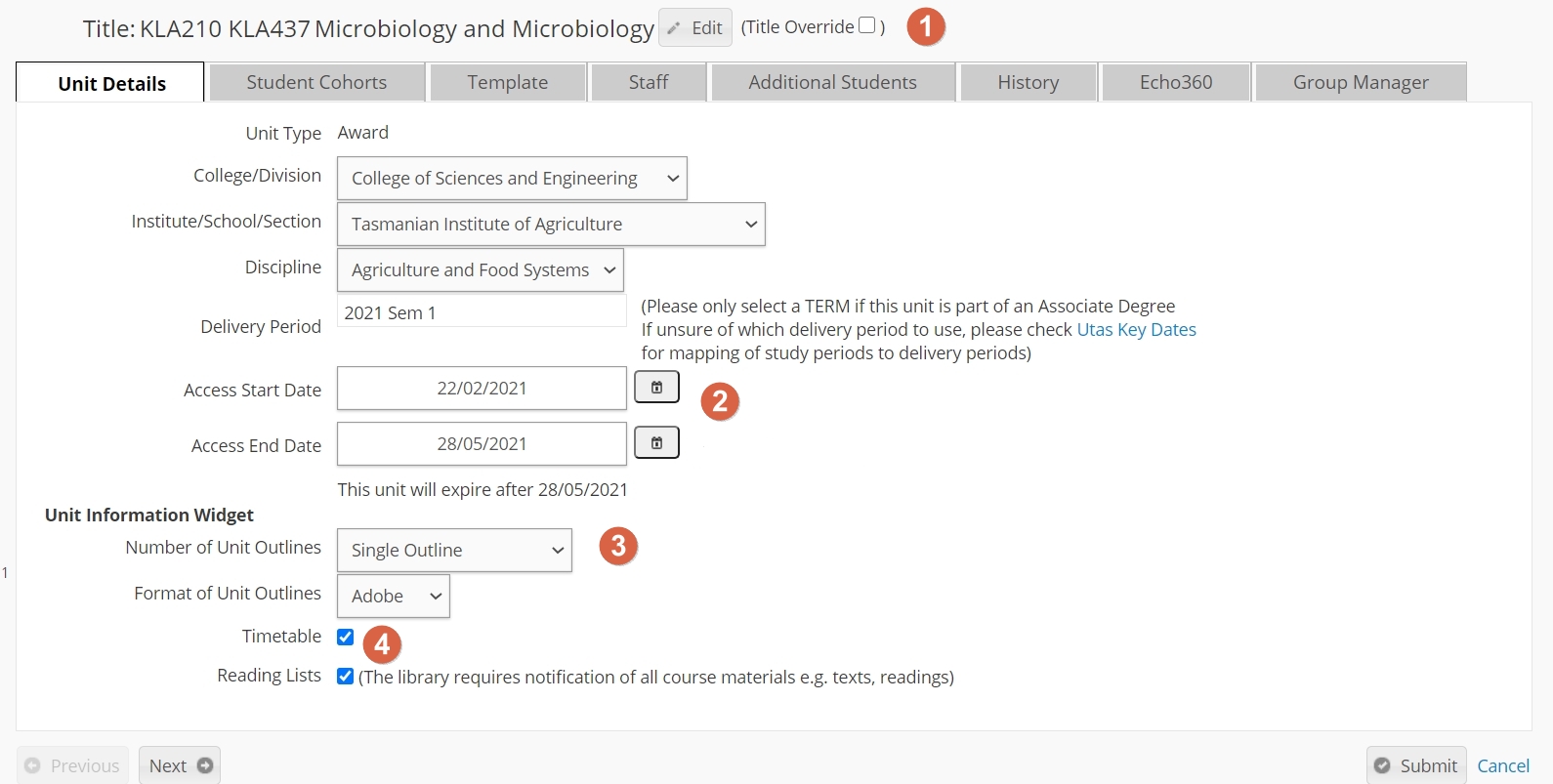Uncheck the Timetable checkbox
The height and width of the screenshot is (784, 1553).
coord(345,637)
